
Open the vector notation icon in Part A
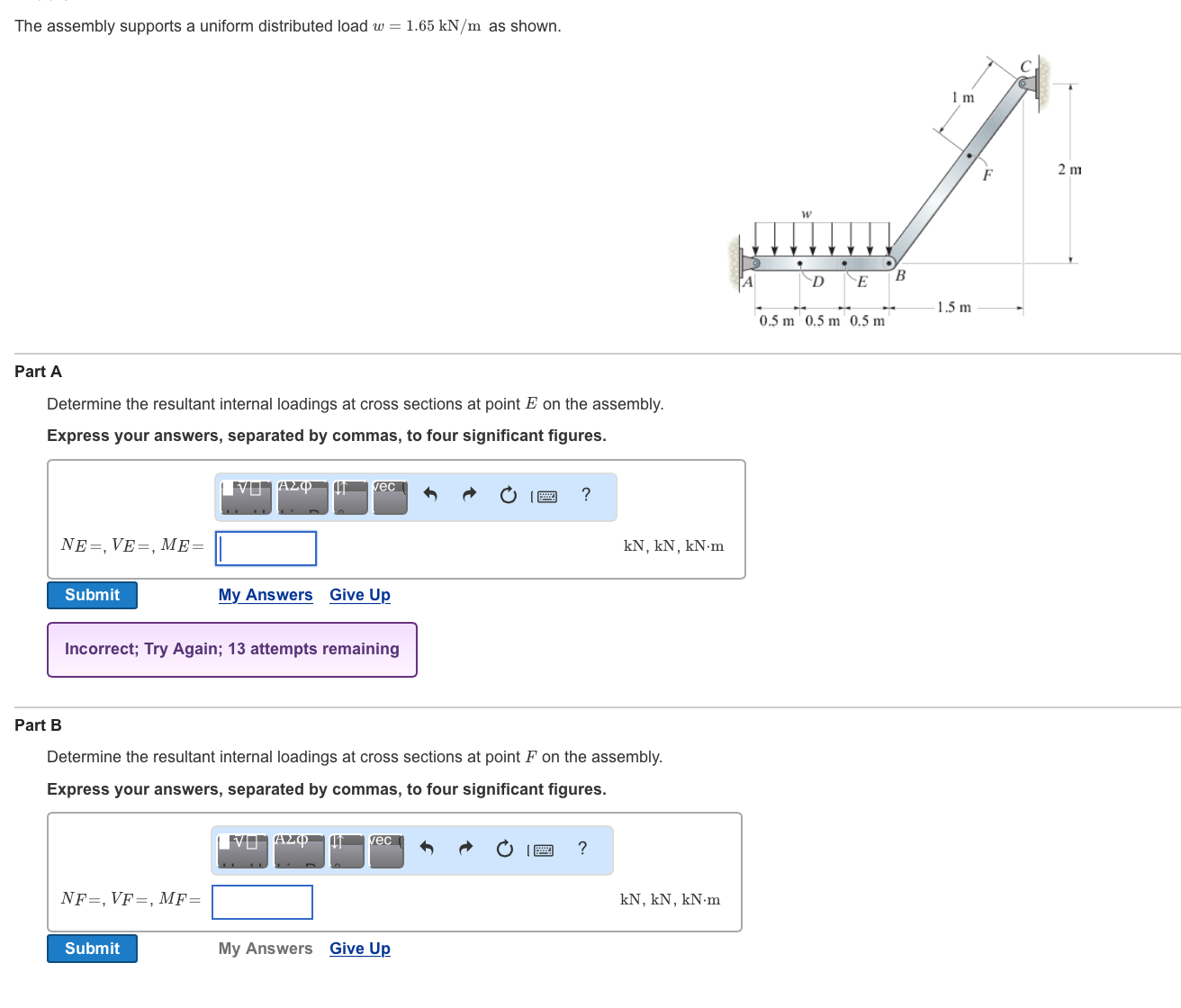pos(390,496)
